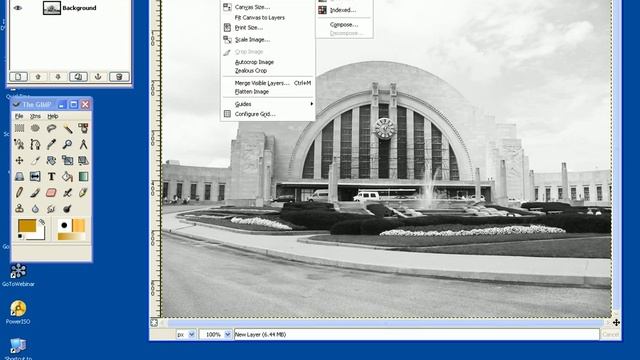This screenshot has width=640, height=360.
Task: Click the background white color swatch
Action: (x=40, y=235)
